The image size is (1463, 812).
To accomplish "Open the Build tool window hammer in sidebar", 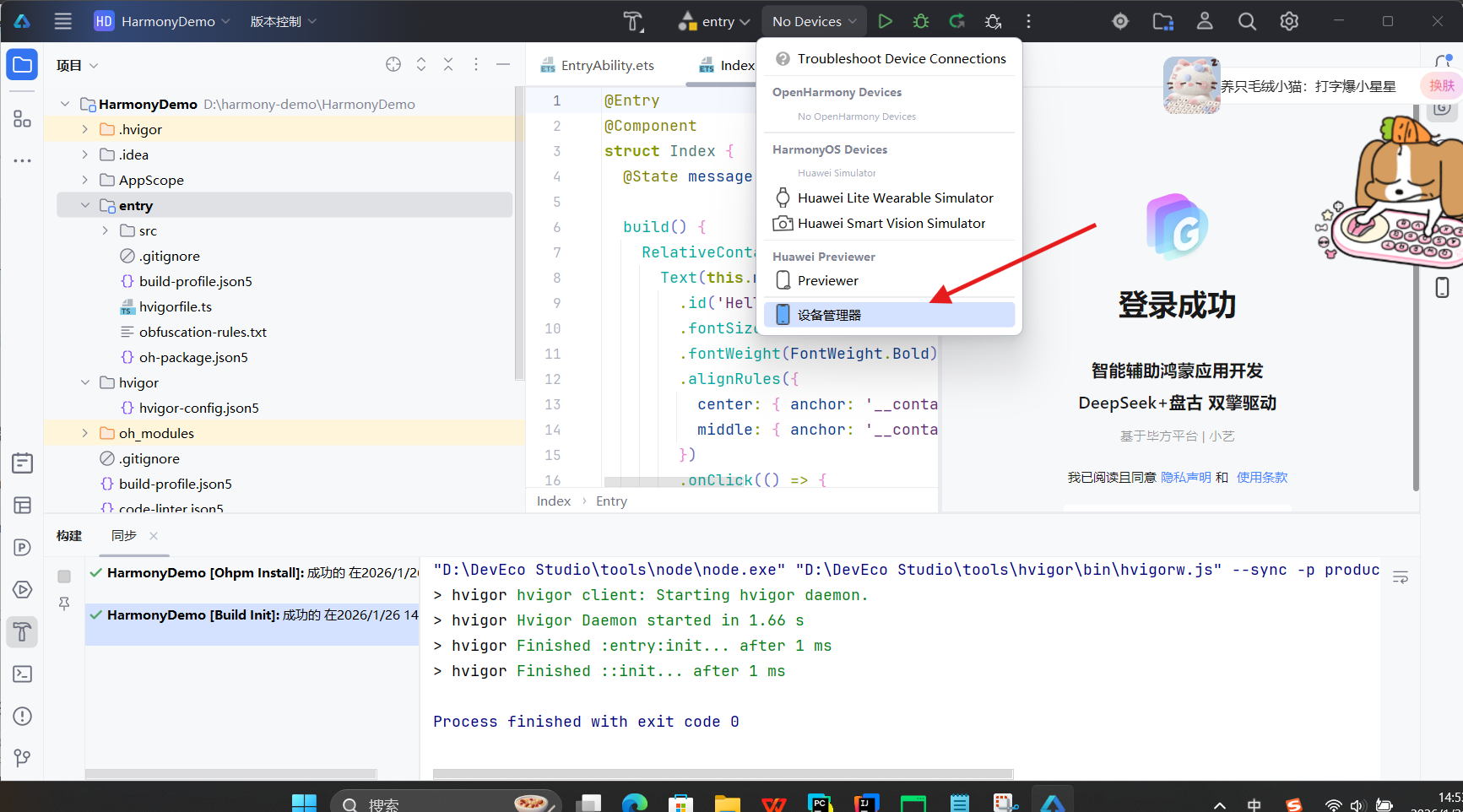I will point(22,631).
